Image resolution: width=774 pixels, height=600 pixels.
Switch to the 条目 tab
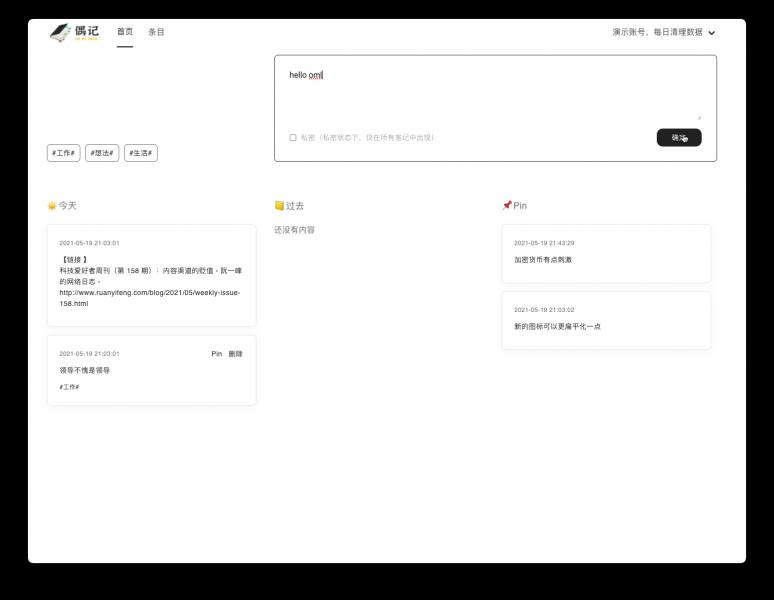[x=156, y=32]
